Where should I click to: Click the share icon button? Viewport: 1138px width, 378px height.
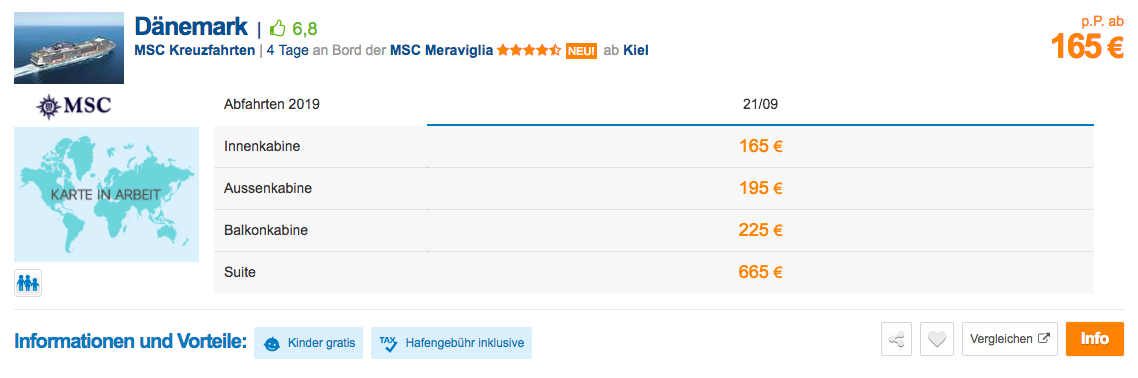coord(896,339)
